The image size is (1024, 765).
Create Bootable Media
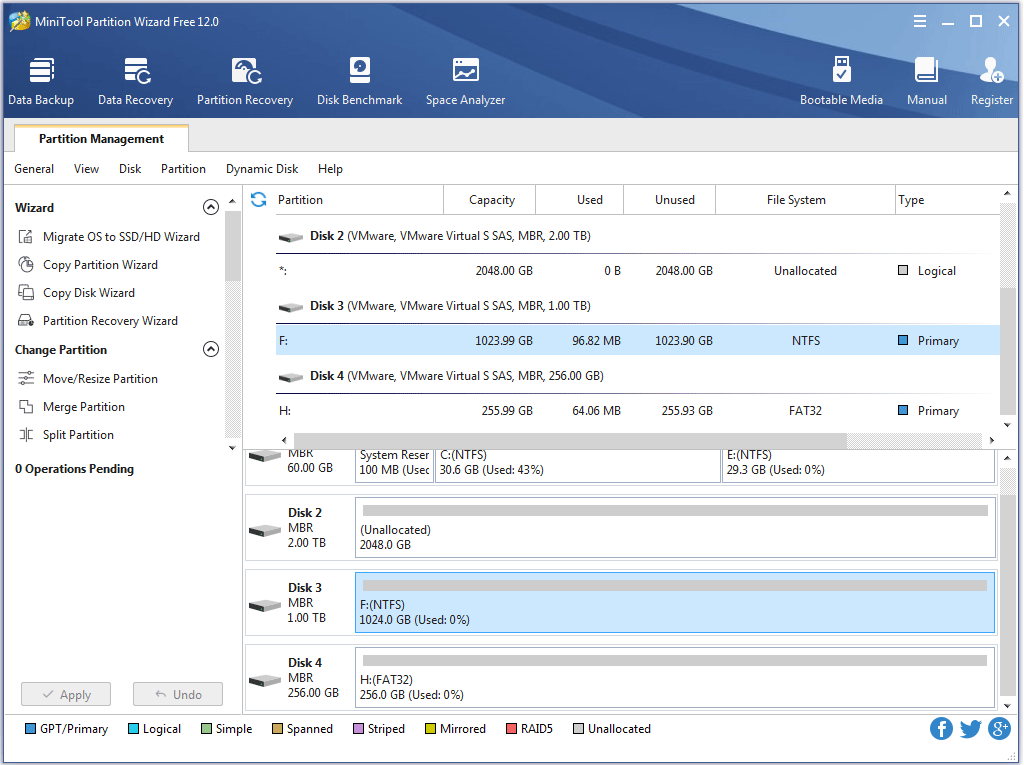tap(841, 81)
